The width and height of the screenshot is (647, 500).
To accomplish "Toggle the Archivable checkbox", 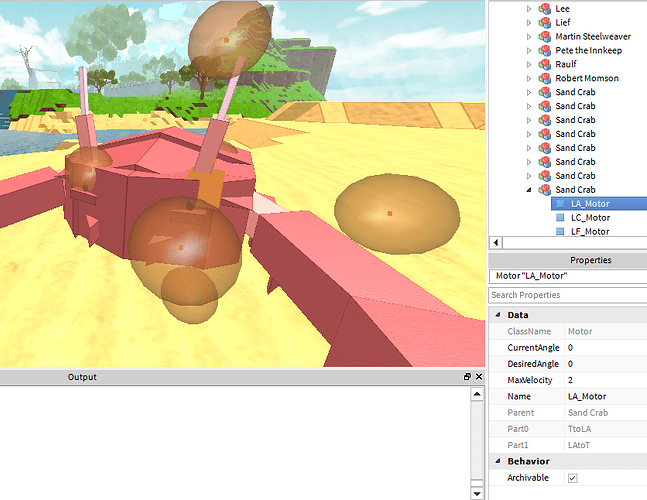I will pos(572,478).
